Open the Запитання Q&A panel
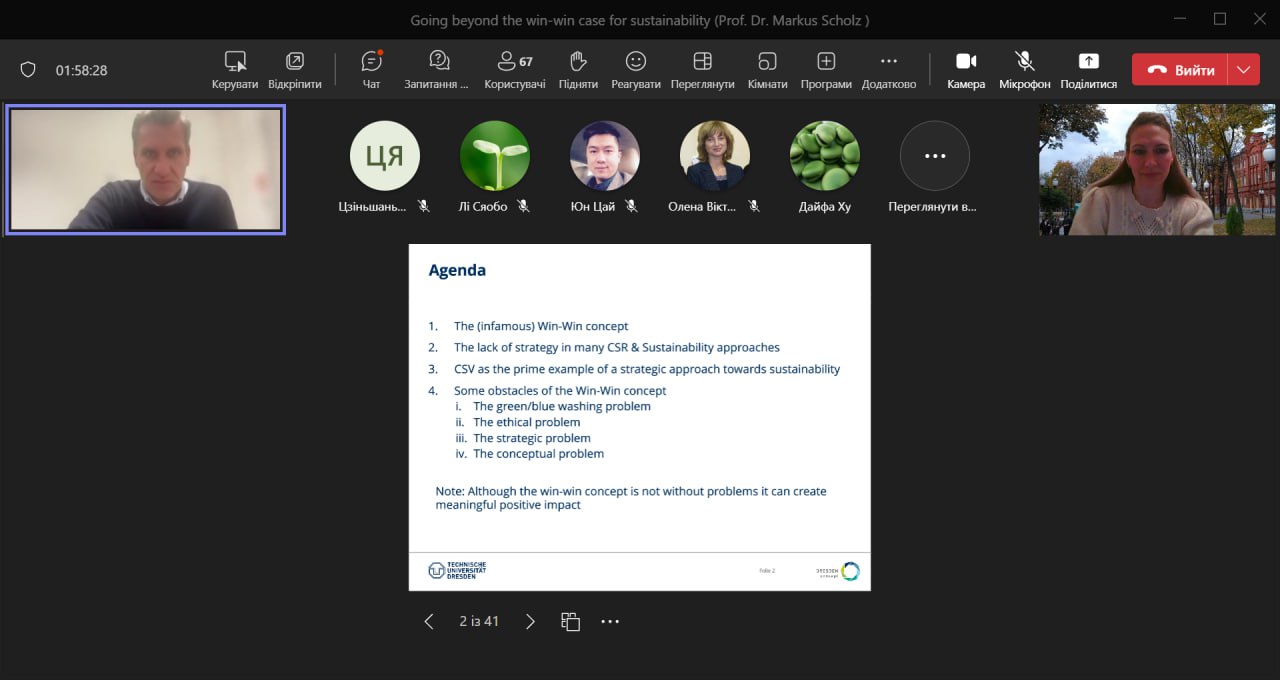 437,70
